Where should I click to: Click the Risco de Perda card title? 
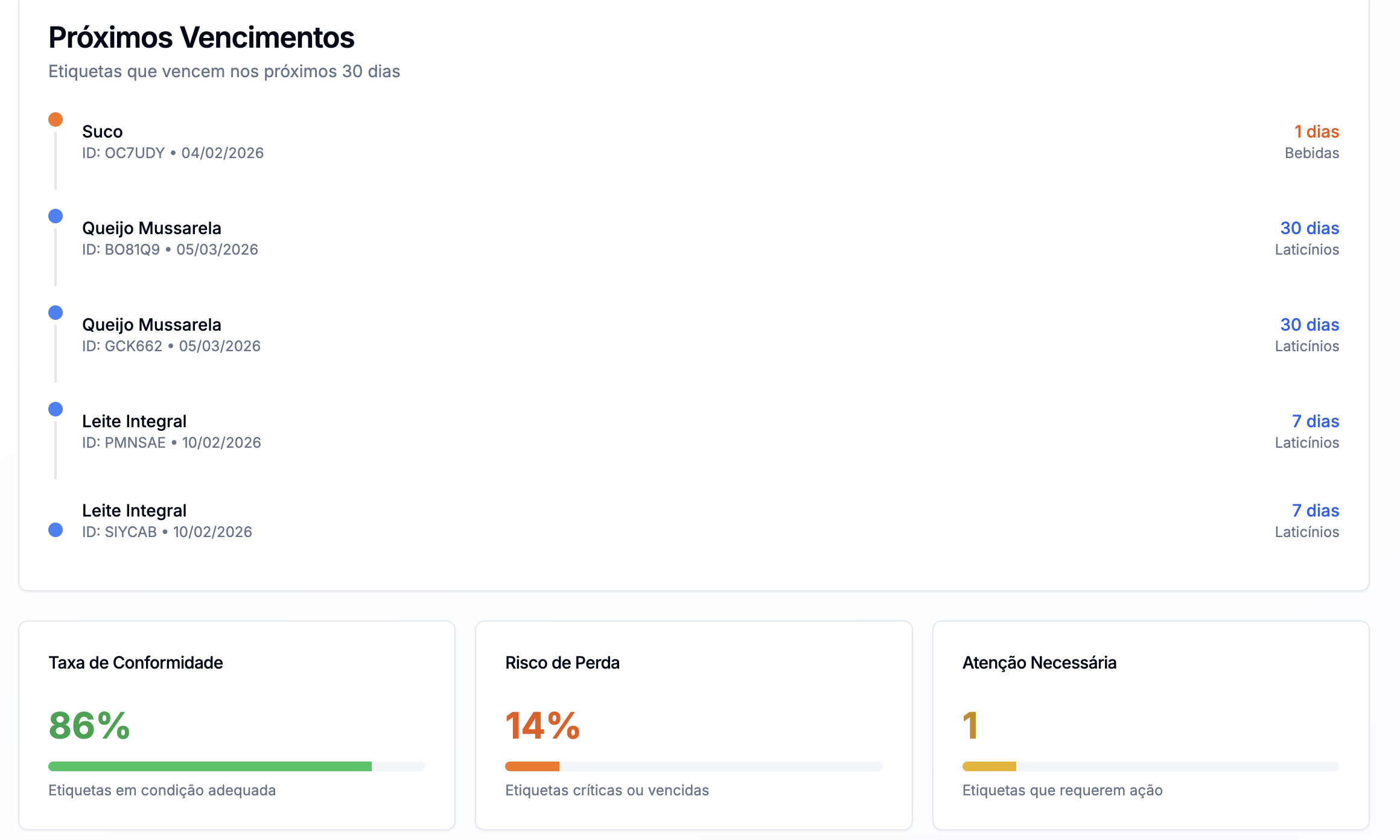click(x=562, y=663)
